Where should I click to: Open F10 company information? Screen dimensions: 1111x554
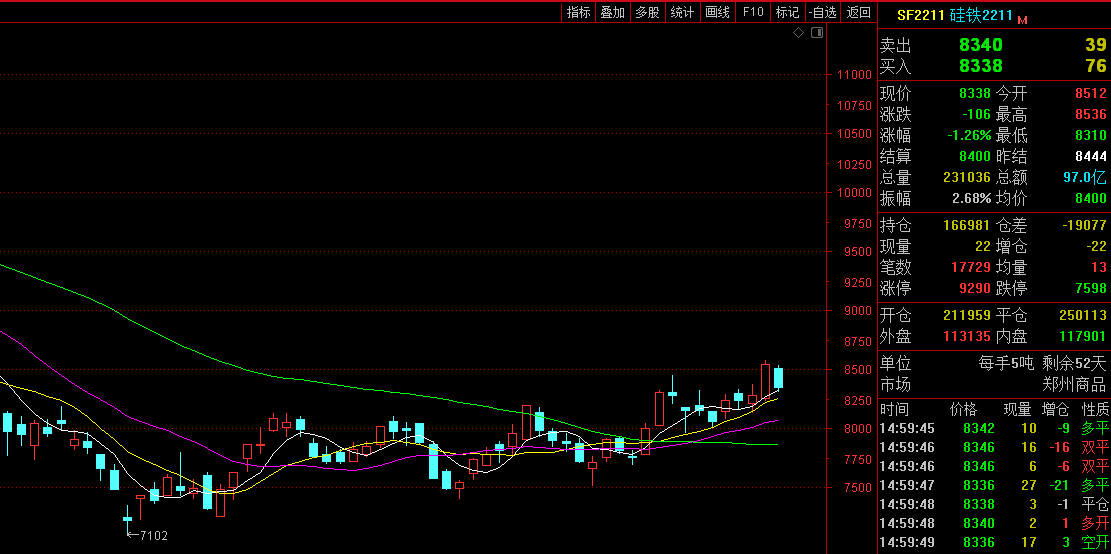pos(753,12)
